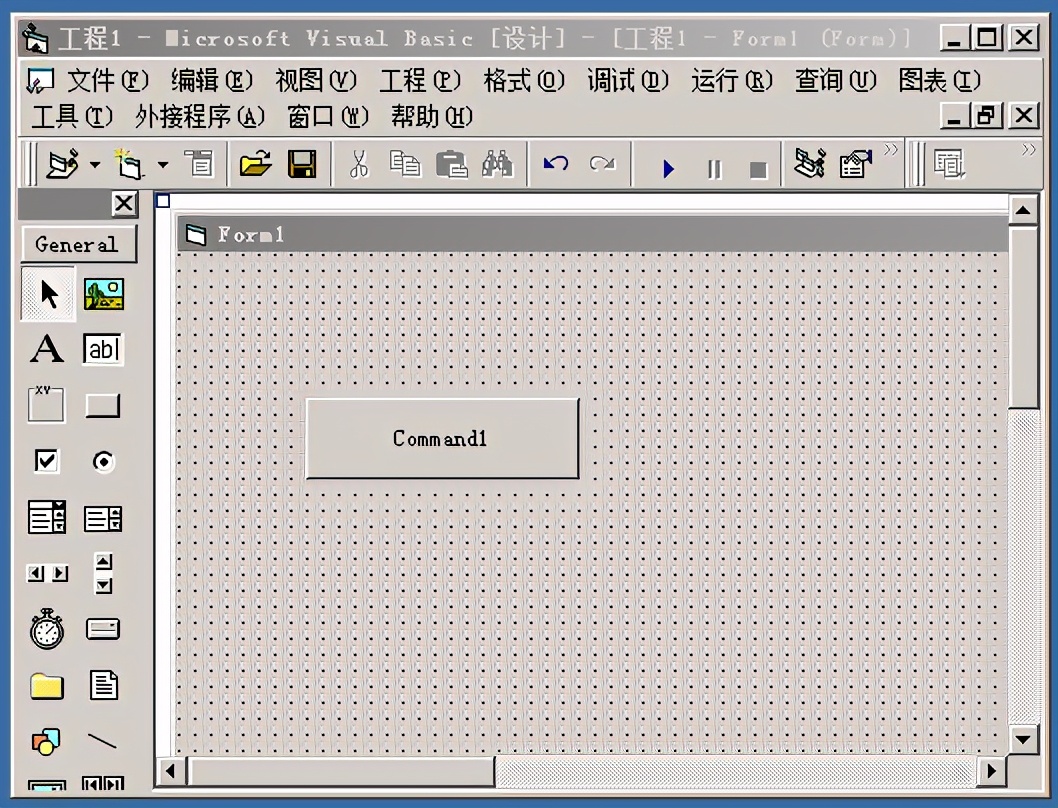Click the Add Form toolbar icon

(128, 164)
